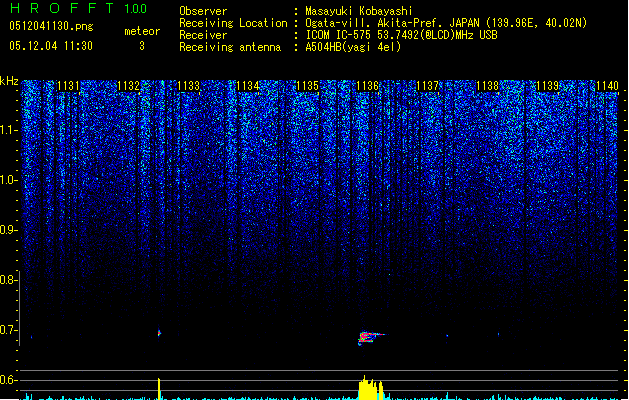
Task: Click the HROFFT 1.0.0 title text
Action: [78, 8]
